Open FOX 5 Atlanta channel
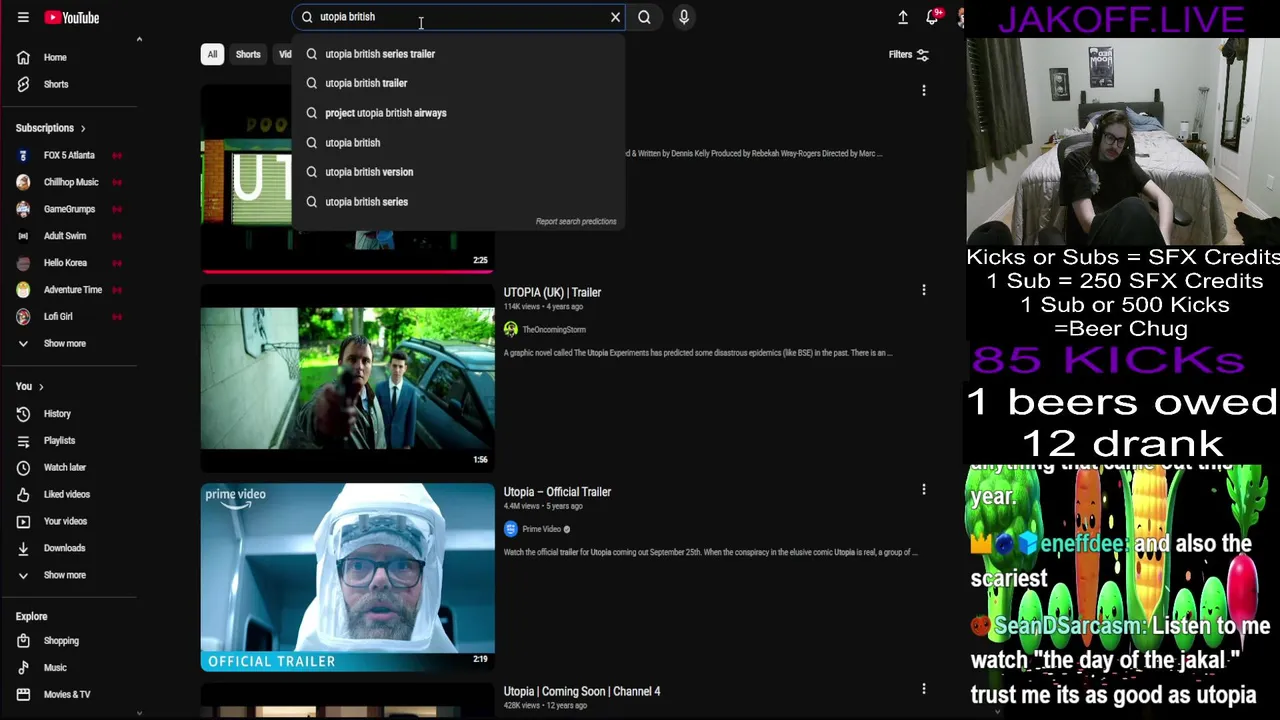The image size is (1280, 720). tap(68, 155)
